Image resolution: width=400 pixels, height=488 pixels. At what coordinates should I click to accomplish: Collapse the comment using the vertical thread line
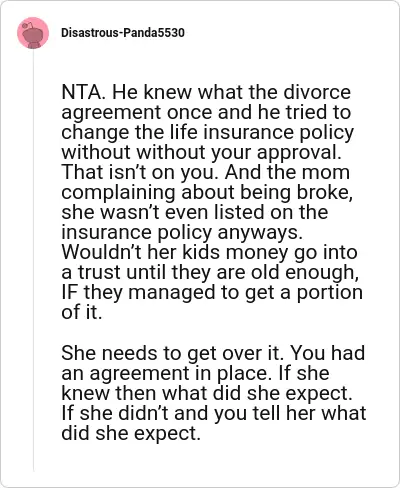pos(33,260)
